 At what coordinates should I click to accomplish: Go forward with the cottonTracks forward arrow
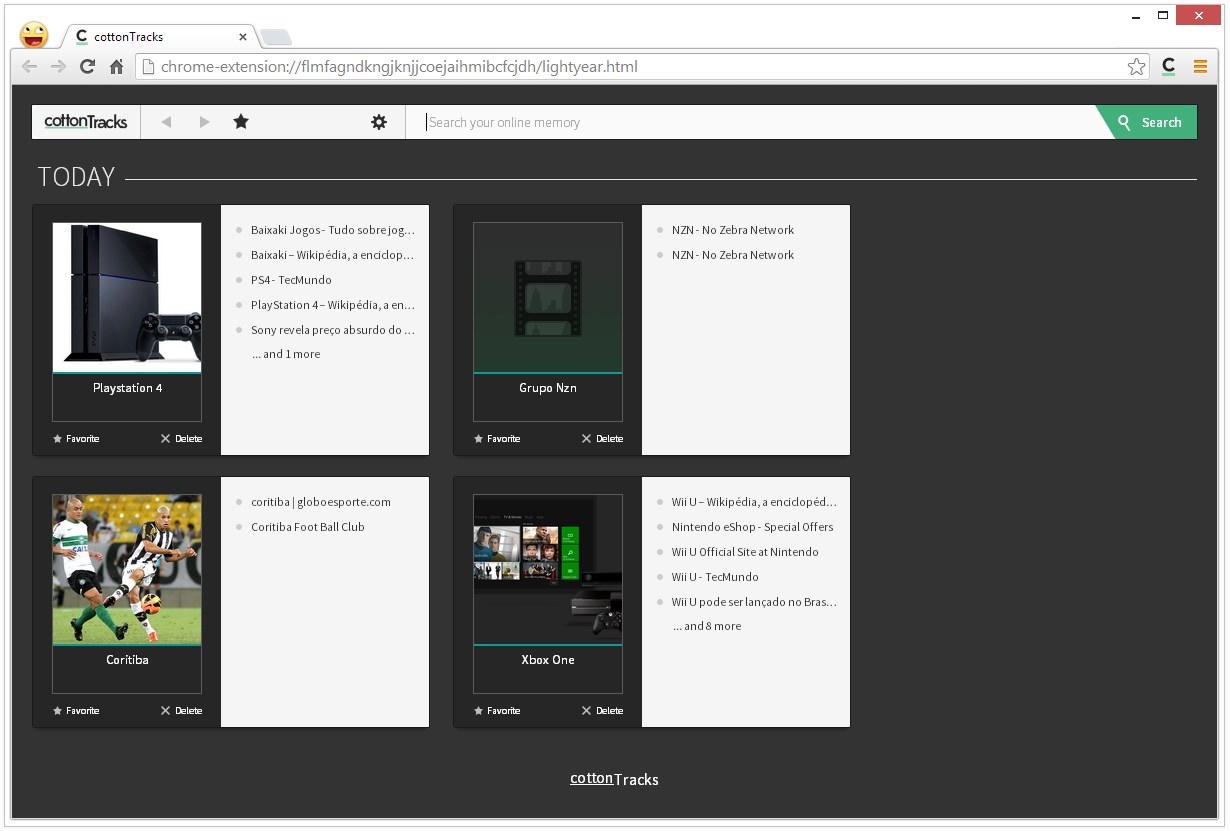(204, 122)
